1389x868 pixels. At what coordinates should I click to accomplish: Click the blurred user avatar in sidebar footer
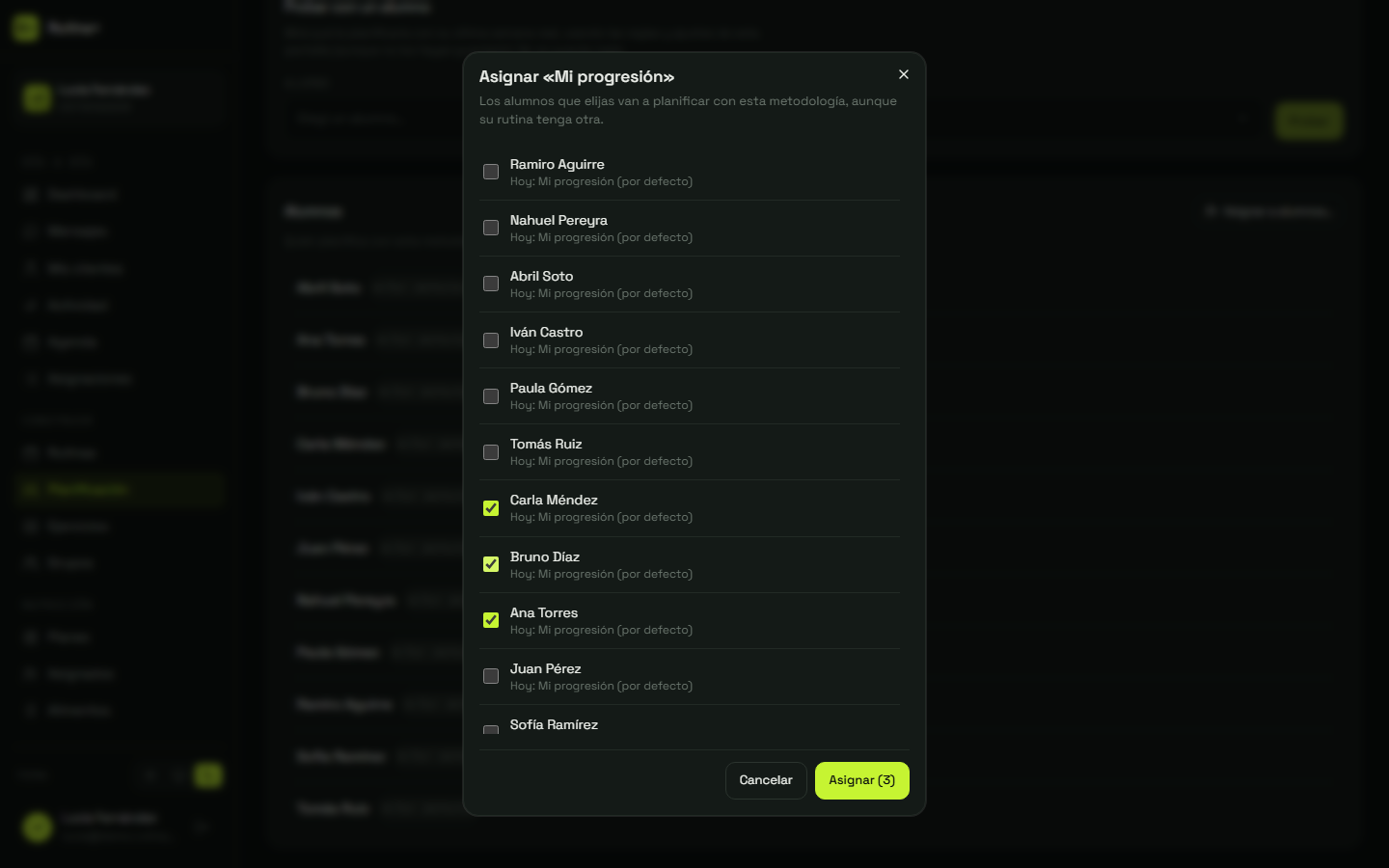click(38, 827)
